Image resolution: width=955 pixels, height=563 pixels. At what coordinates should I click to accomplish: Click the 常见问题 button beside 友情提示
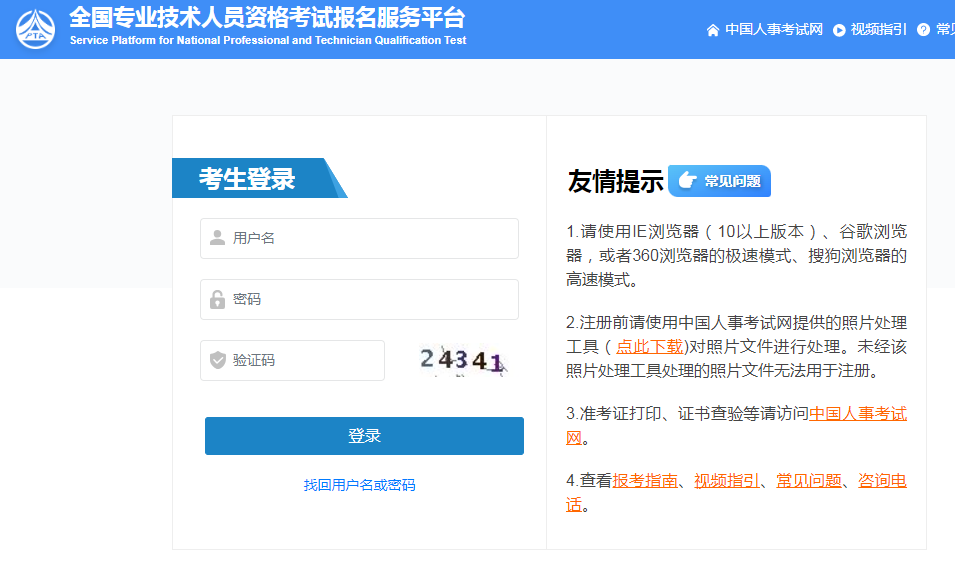click(719, 181)
